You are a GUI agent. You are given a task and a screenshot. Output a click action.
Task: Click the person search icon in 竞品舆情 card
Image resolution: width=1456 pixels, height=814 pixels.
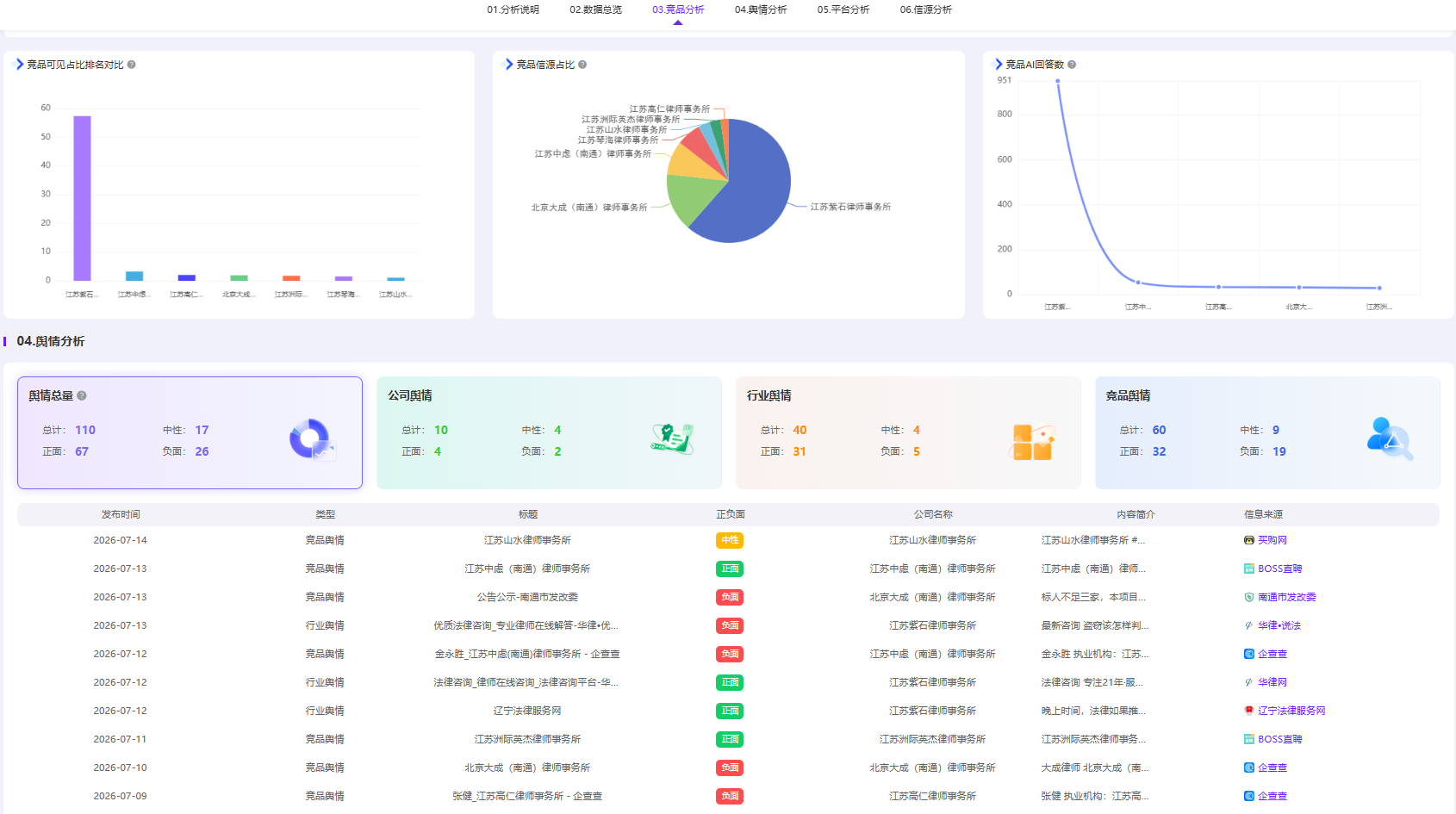[1390, 438]
